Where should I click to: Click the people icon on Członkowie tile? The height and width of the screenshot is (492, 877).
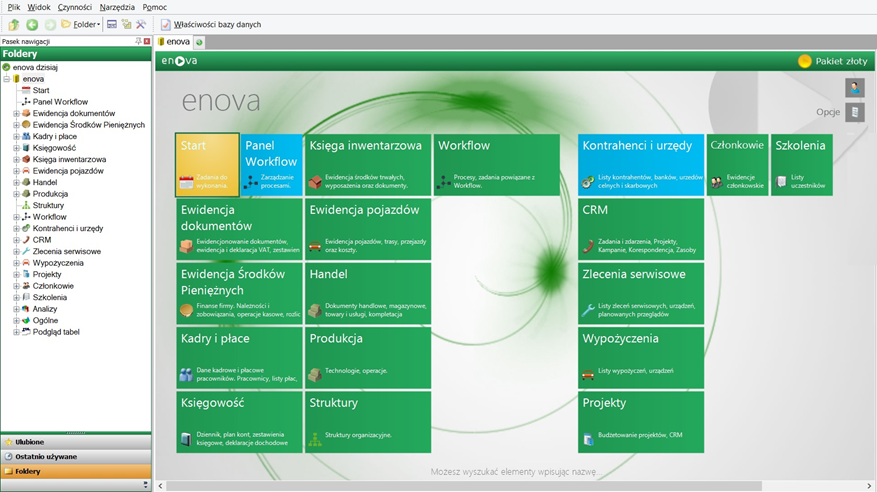click(x=716, y=182)
